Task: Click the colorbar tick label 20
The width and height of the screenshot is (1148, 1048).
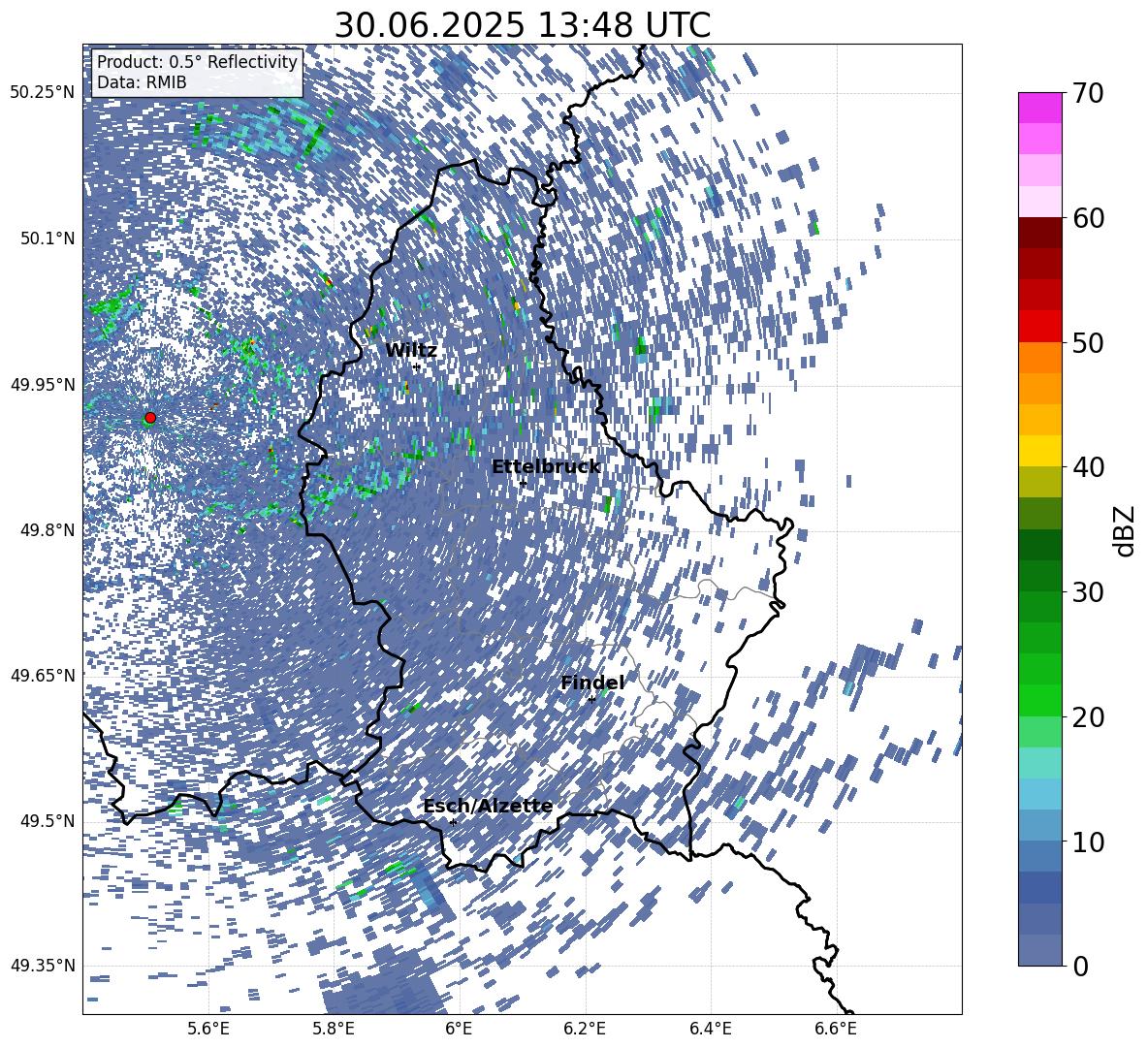Action: (1088, 716)
